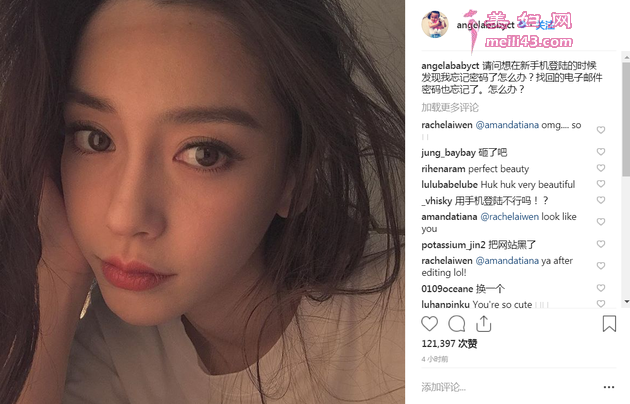The image size is (630, 404).
Task: Open comments using the speech bubble icon
Action: click(456, 324)
